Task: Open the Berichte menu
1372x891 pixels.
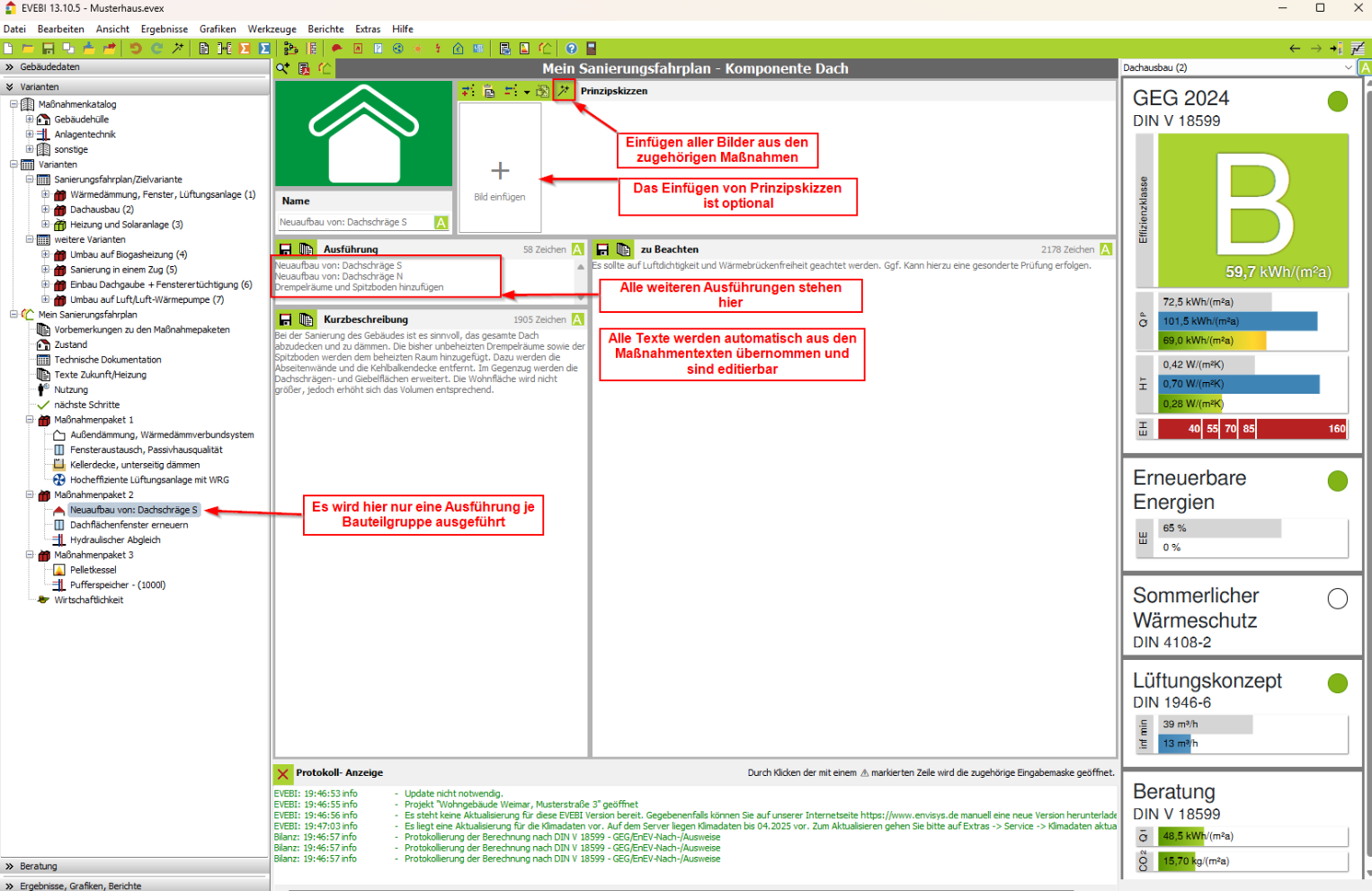Action: point(325,29)
